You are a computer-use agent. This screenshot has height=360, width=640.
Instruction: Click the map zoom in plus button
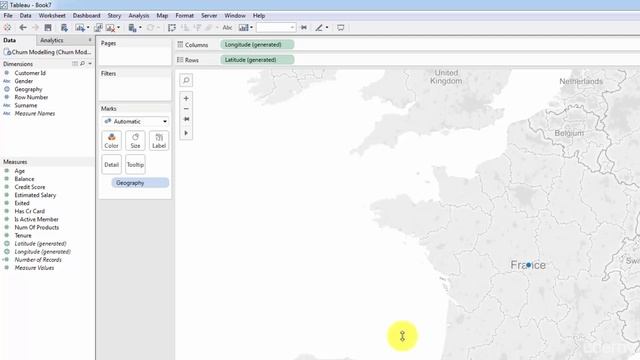[x=186, y=98]
